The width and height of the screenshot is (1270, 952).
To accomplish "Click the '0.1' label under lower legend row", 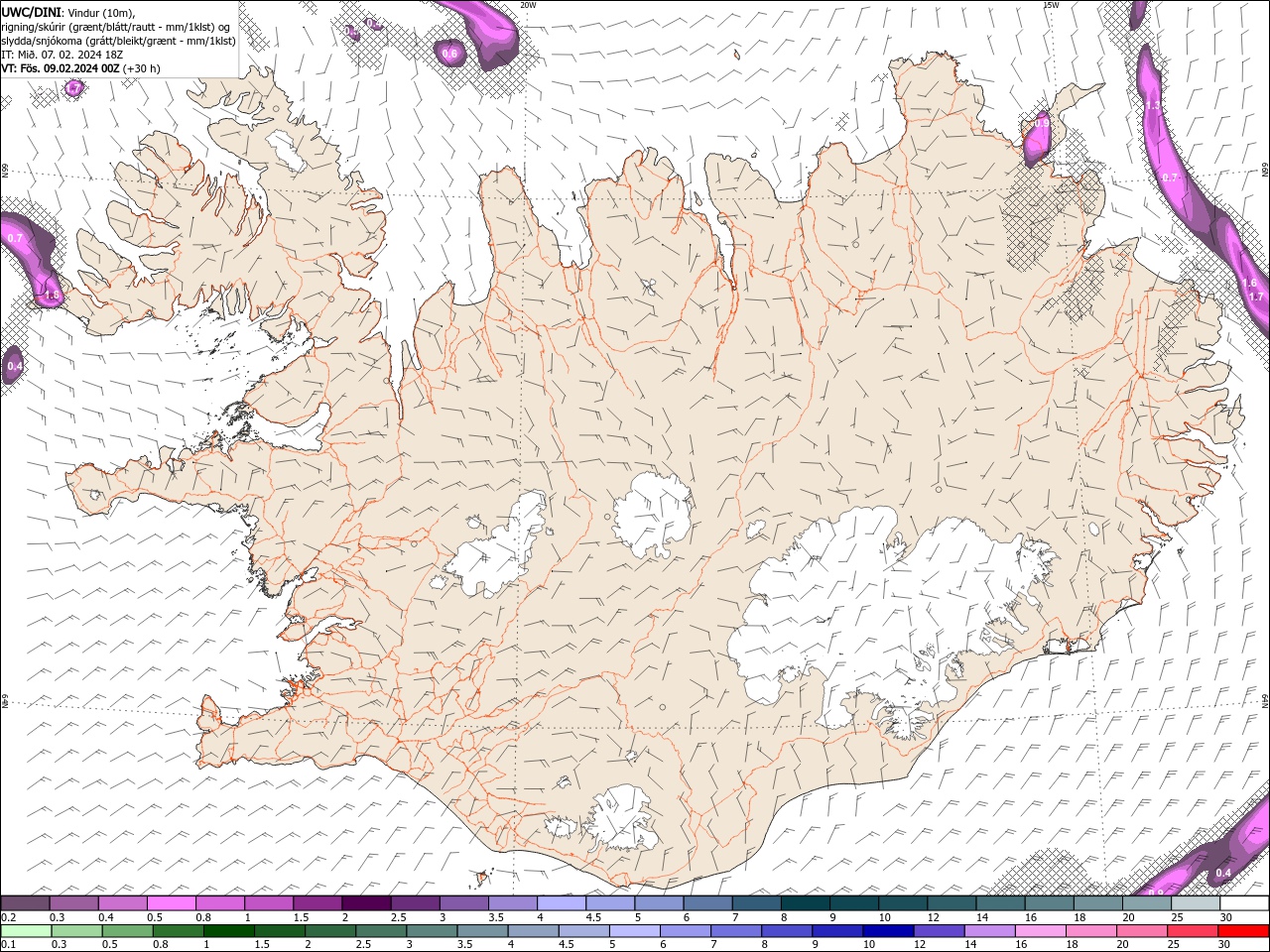I will tap(8, 944).
